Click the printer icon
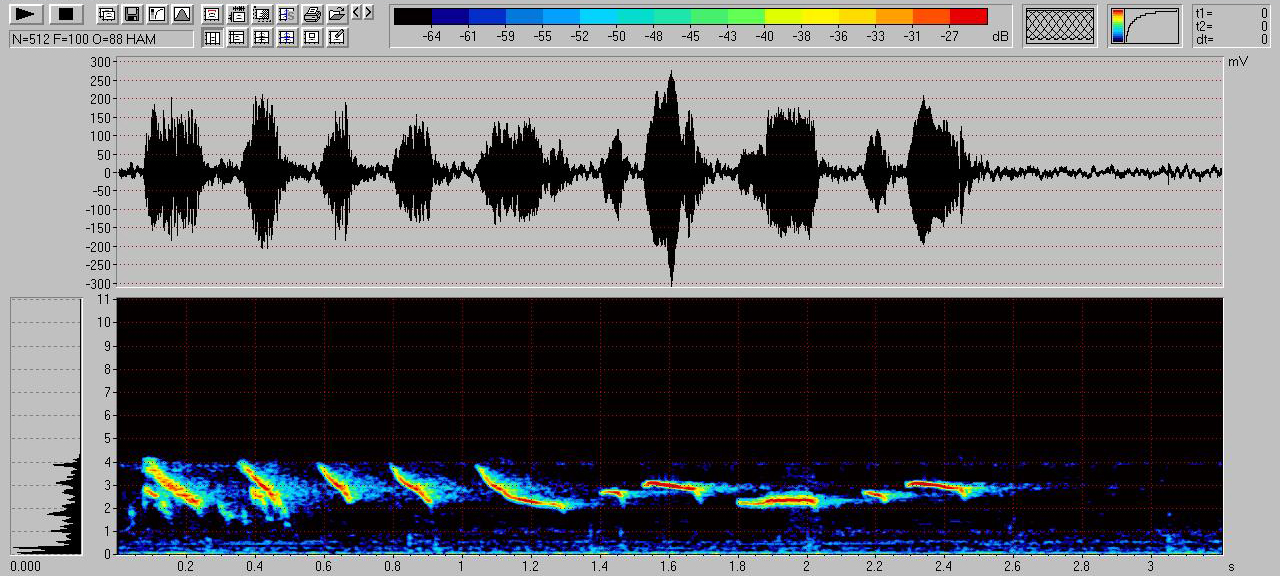The width and height of the screenshot is (1280, 576). [312, 15]
